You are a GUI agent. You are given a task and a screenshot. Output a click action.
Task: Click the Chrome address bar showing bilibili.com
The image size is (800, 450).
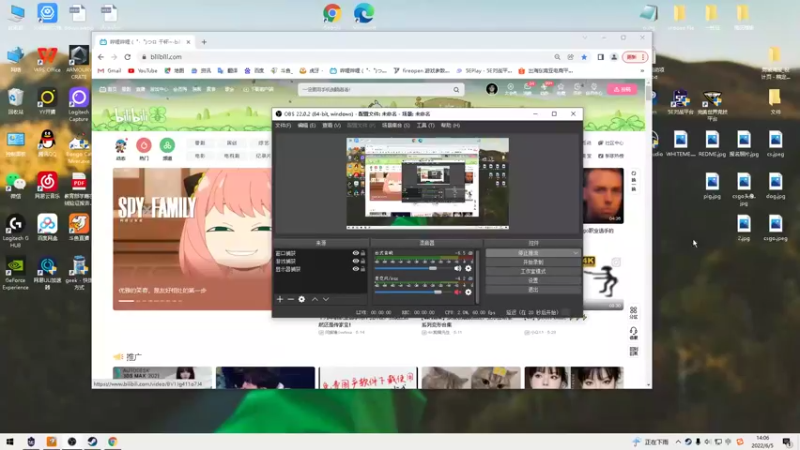pyautogui.click(x=347, y=57)
